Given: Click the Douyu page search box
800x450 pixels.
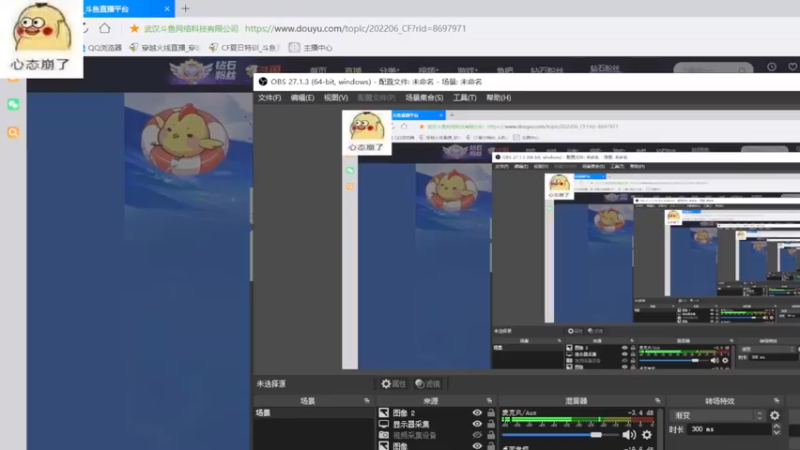Looking at the screenshot, I should 713,68.
